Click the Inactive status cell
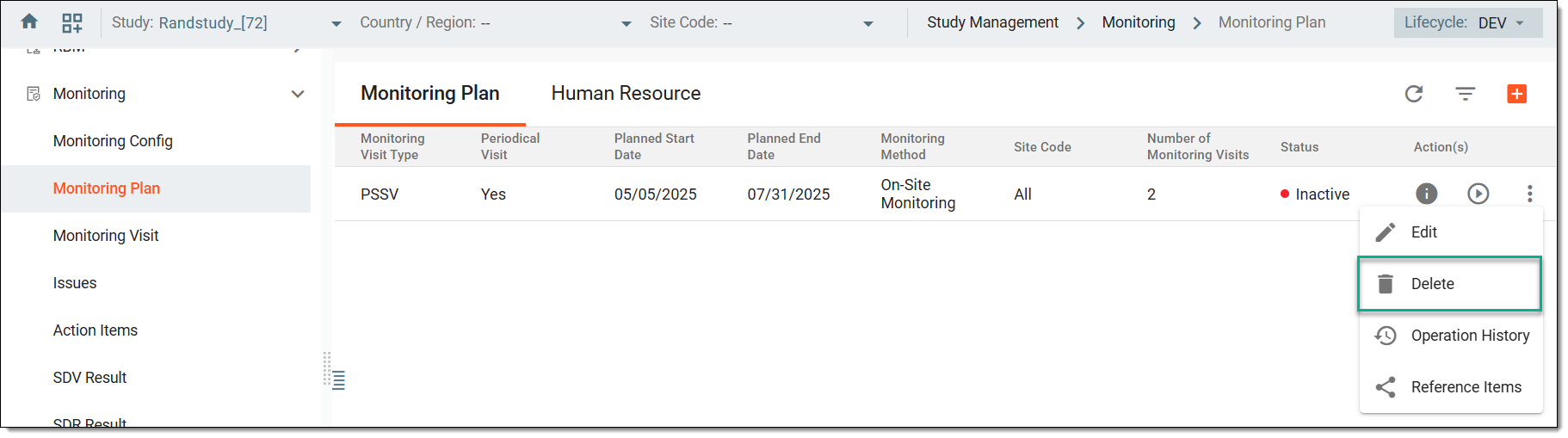This screenshot has width=1568, height=438. point(1315,194)
